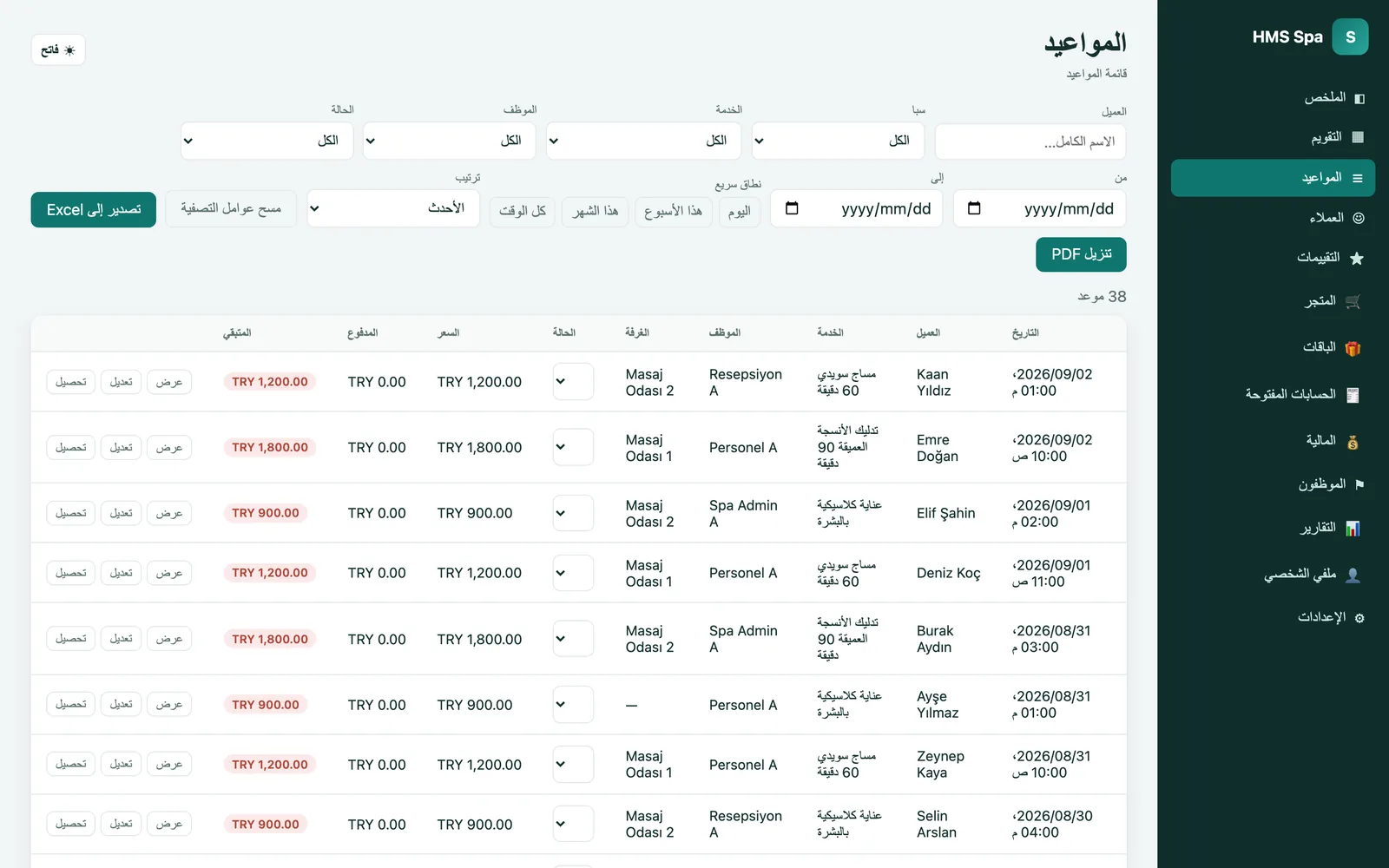Open the ترتيب sort dropdown showing الأحدث
This screenshot has height=868, width=1389.
pyautogui.click(x=393, y=208)
